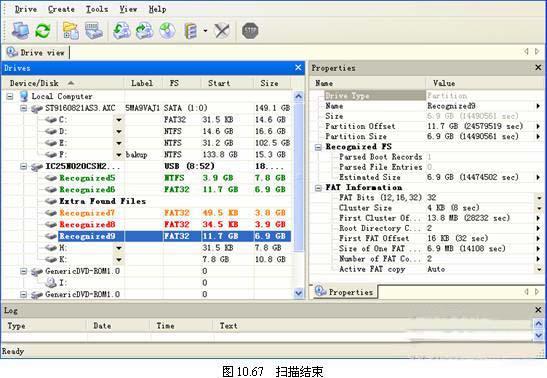Click the DVD drive I: icon
This screenshot has width=547, height=378.
point(51,282)
